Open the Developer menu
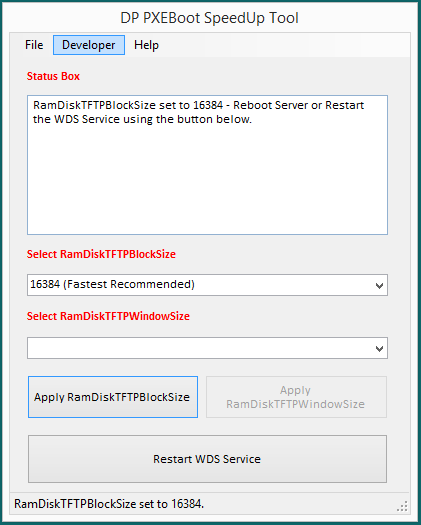The width and height of the screenshot is (421, 525). click(x=89, y=45)
